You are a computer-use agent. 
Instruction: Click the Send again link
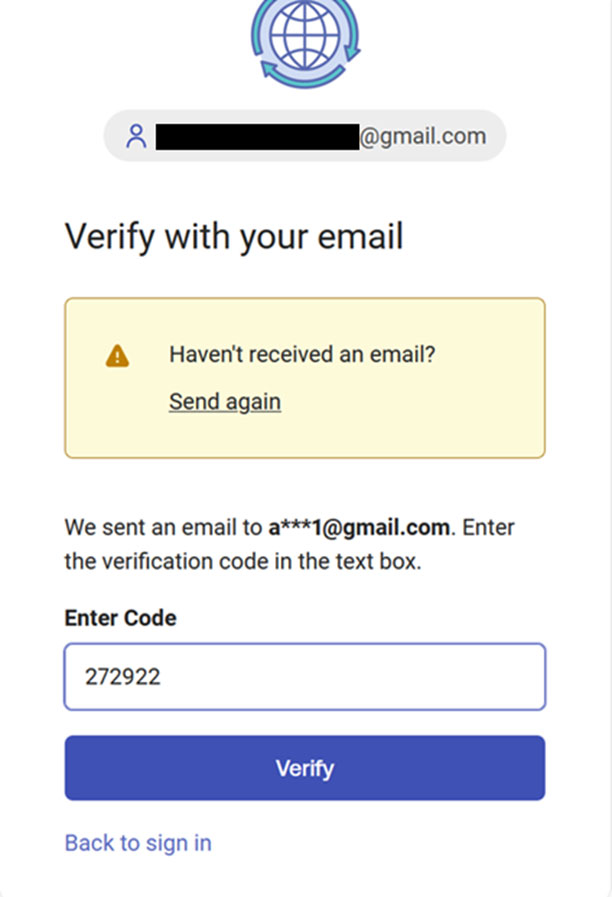(225, 402)
